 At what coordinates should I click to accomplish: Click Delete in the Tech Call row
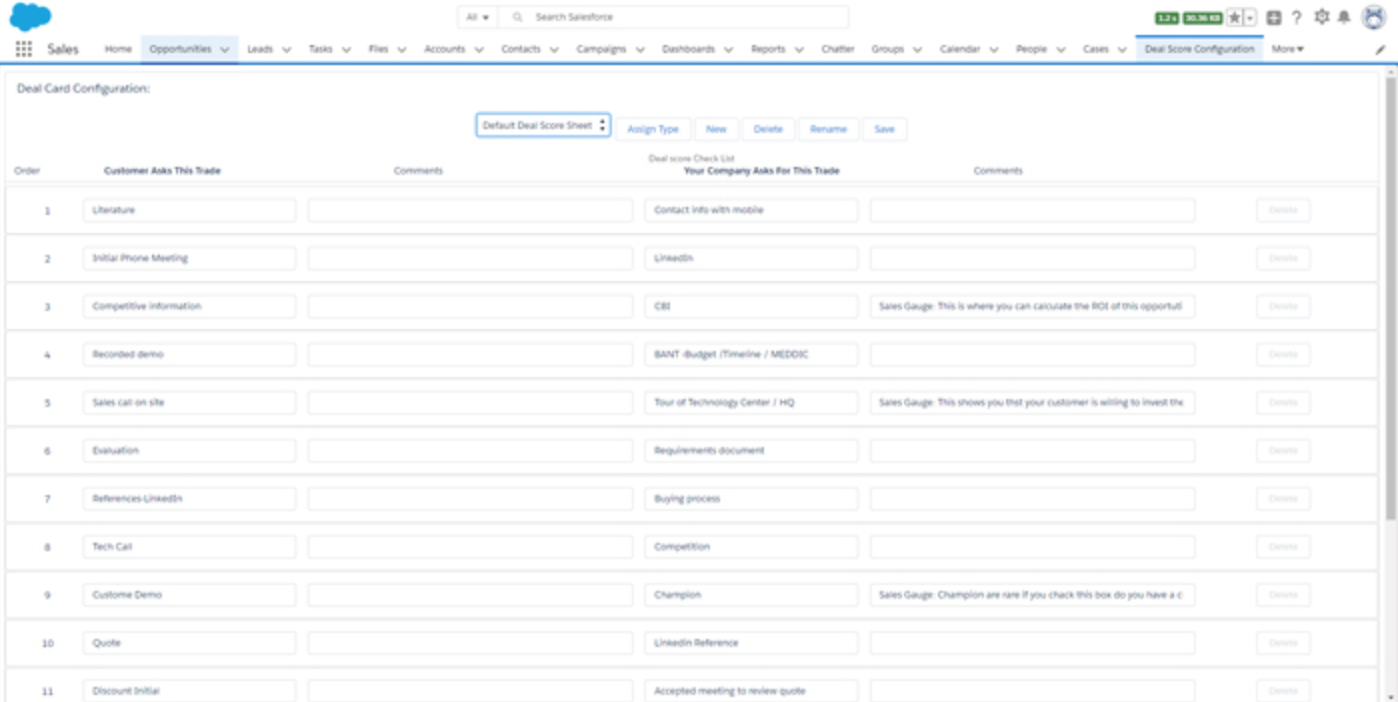click(1283, 547)
